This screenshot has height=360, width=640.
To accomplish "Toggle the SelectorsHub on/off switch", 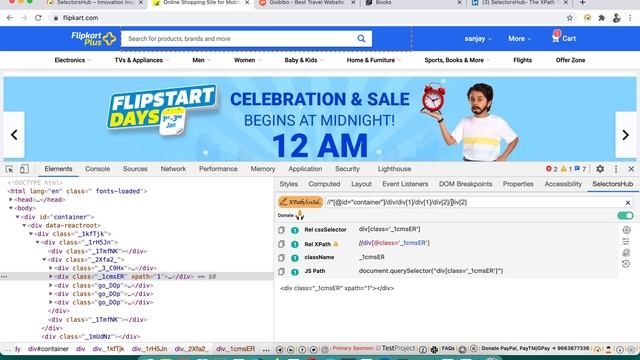I will [625, 215].
